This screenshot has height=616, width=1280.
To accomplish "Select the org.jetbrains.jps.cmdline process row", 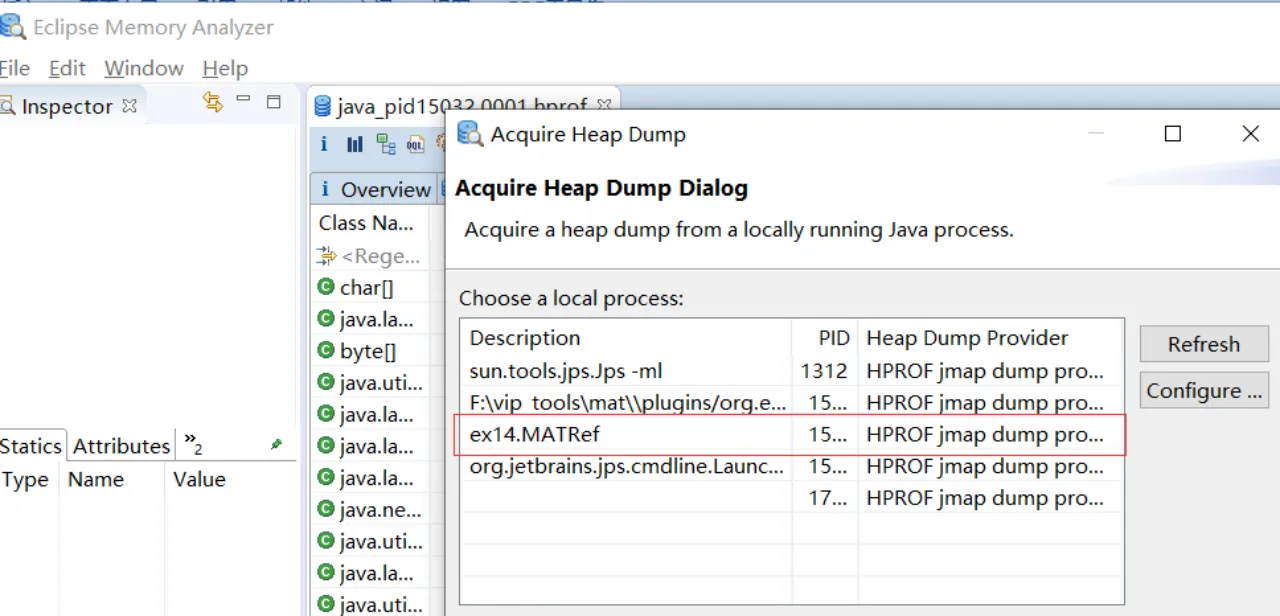I will pyautogui.click(x=790, y=467).
